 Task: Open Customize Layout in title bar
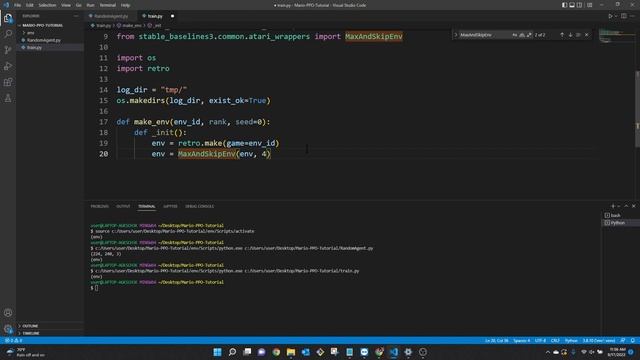click(x=589, y=5)
